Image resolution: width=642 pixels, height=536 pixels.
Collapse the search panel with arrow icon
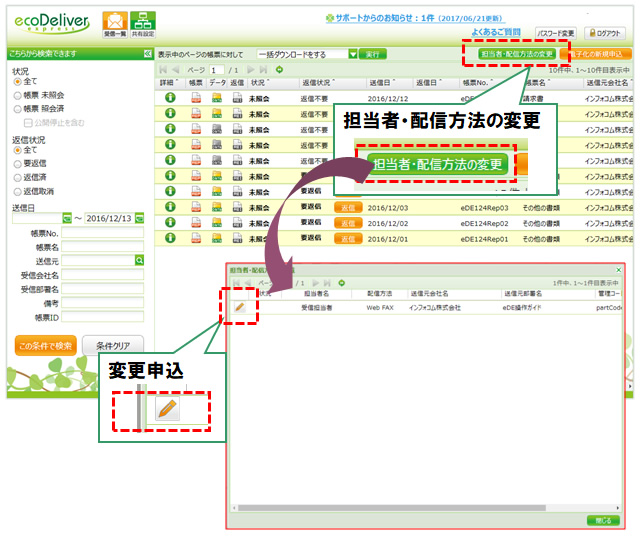[x=147, y=54]
